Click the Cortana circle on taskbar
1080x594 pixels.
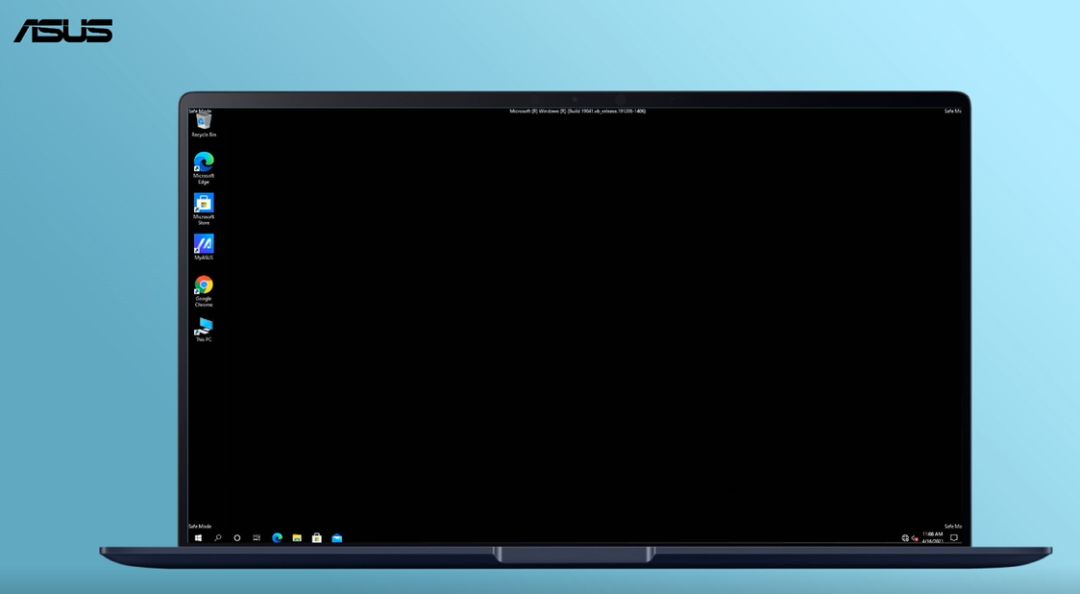[237, 537]
